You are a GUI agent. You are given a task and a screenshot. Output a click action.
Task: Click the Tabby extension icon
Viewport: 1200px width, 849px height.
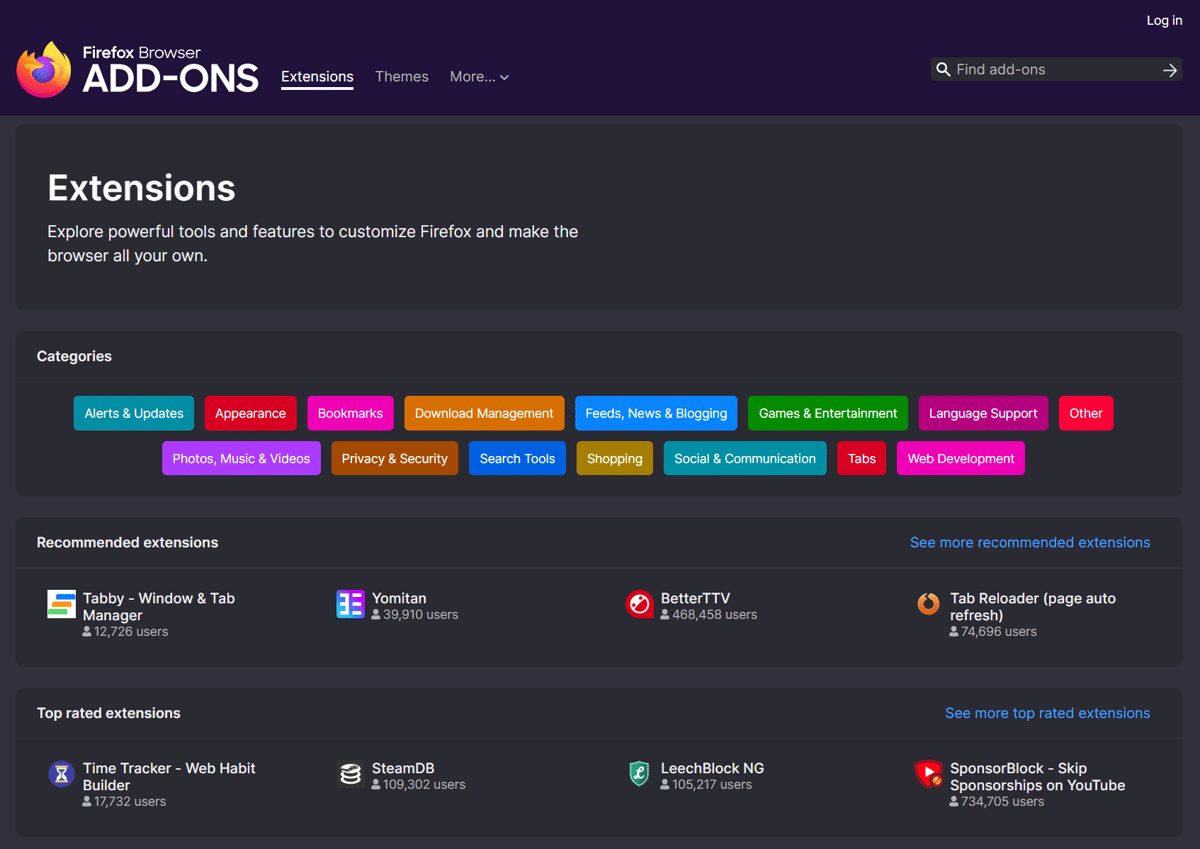[62, 604]
